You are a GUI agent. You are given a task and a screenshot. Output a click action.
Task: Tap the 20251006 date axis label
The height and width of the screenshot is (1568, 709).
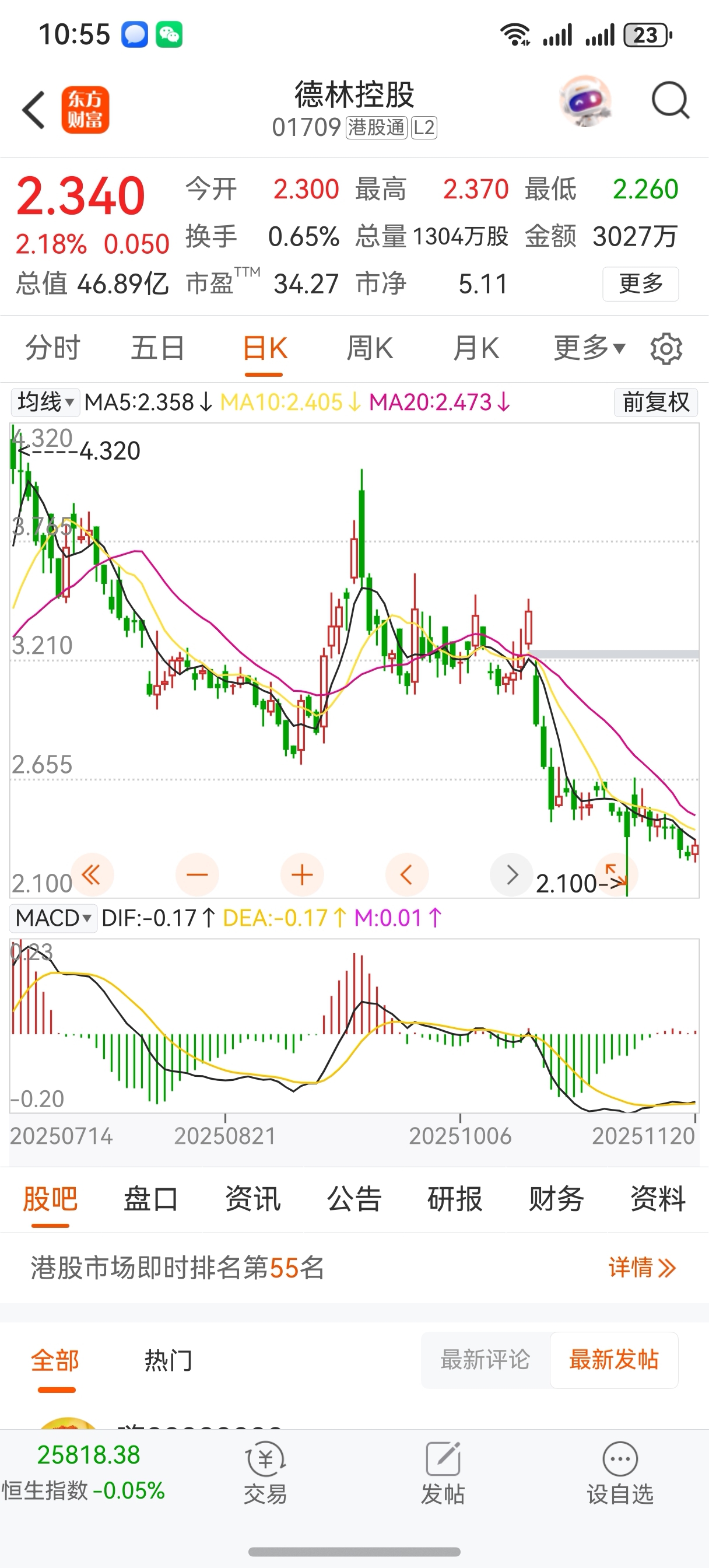coord(460,1136)
